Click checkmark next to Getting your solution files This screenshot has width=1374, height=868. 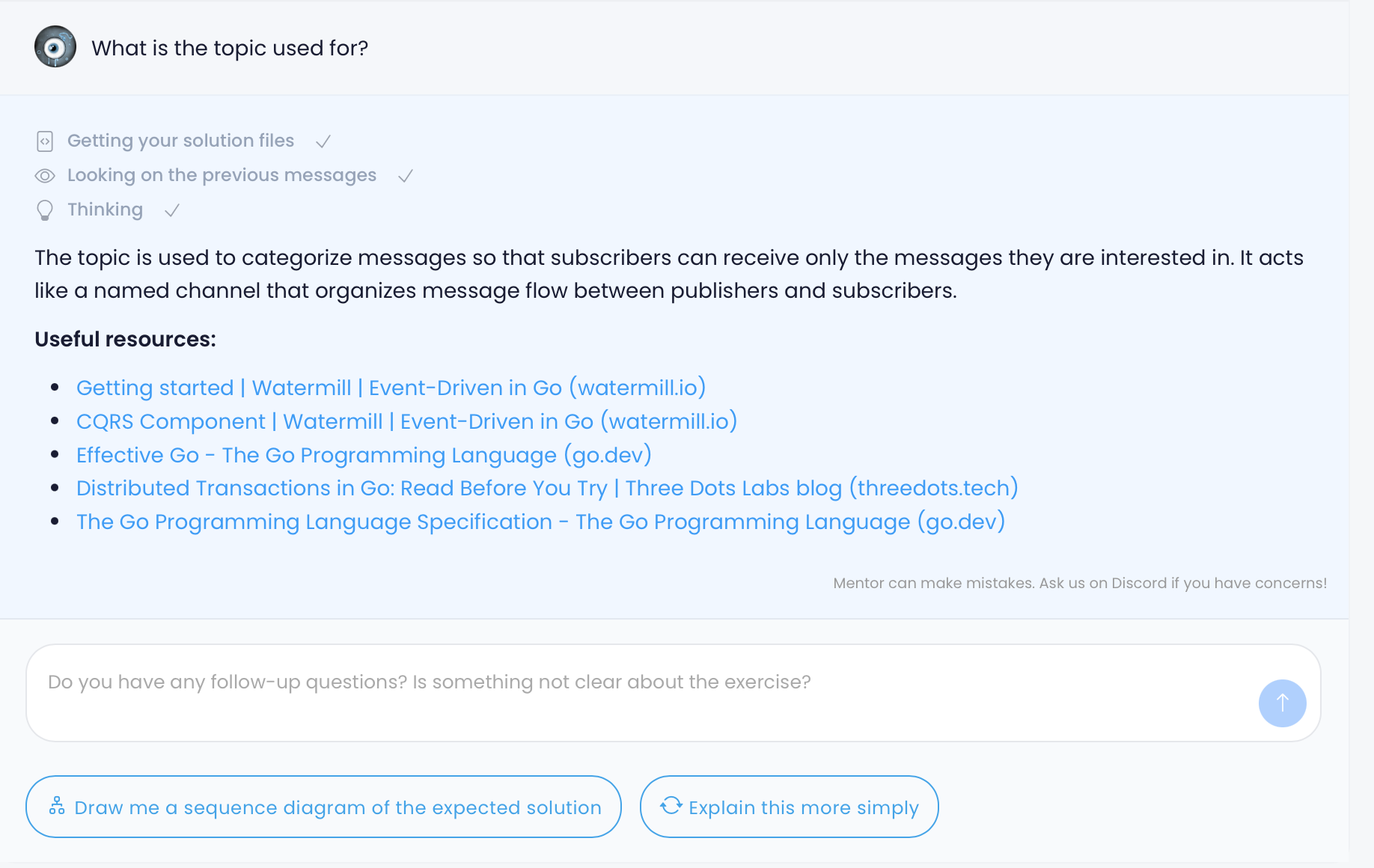(323, 141)
